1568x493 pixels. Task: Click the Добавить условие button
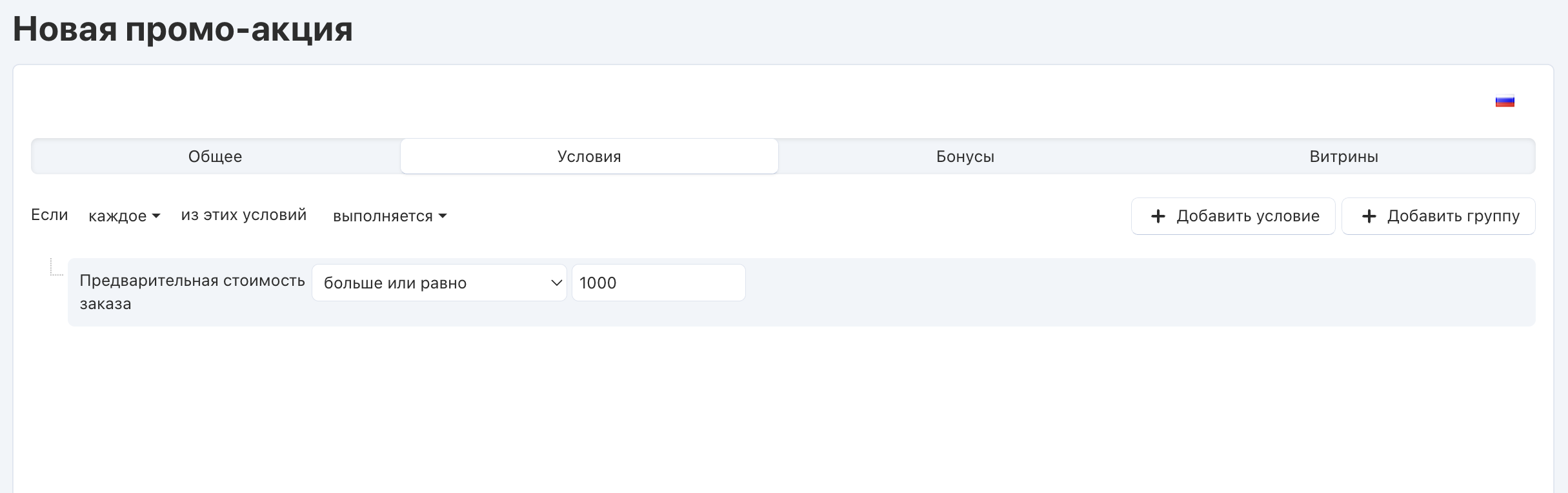pyautogui.click(x=1233, y=216)
